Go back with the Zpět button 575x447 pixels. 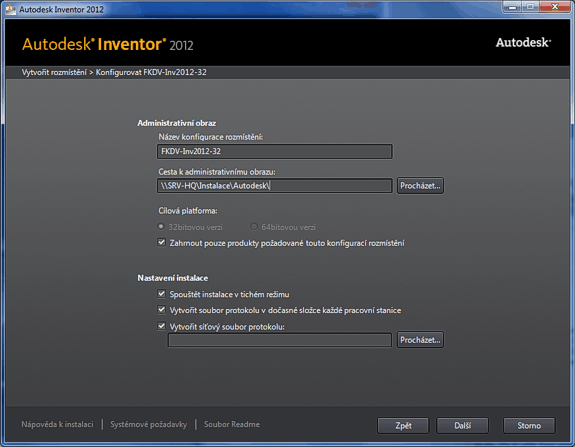tap(403, 426)
